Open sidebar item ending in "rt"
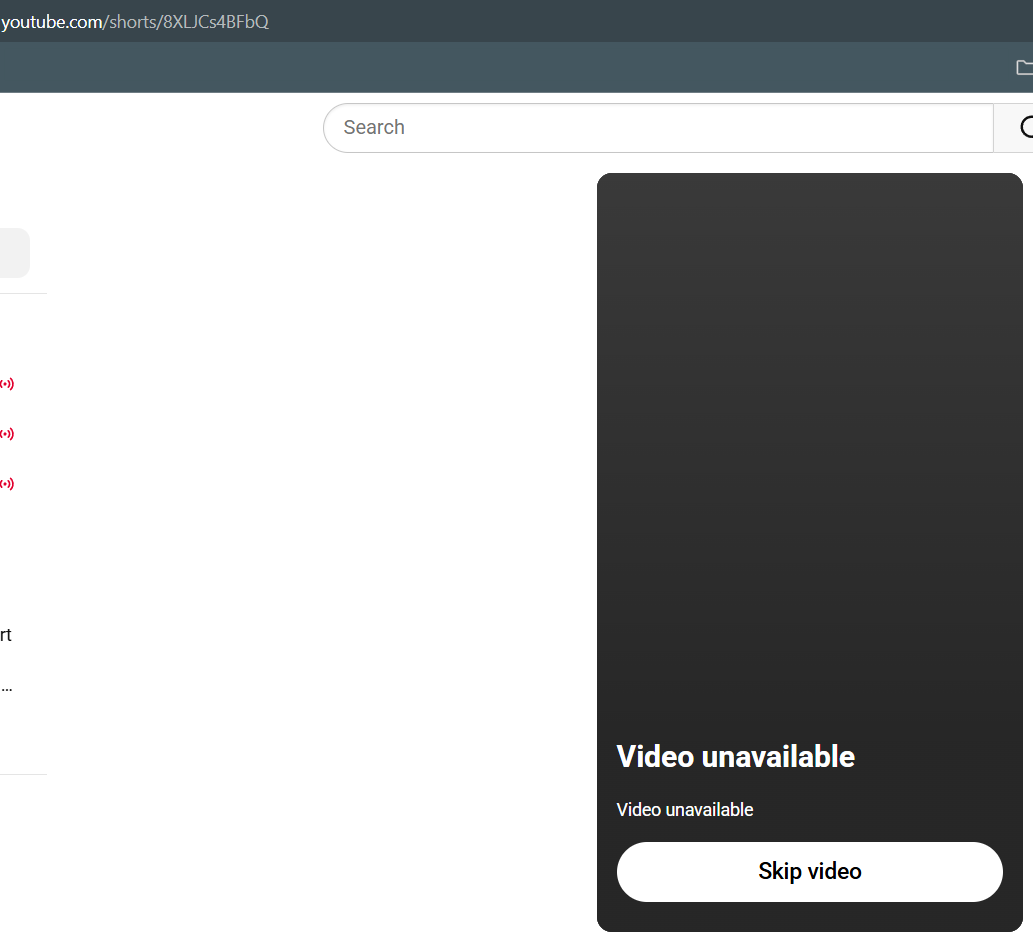 click(6, 635)
